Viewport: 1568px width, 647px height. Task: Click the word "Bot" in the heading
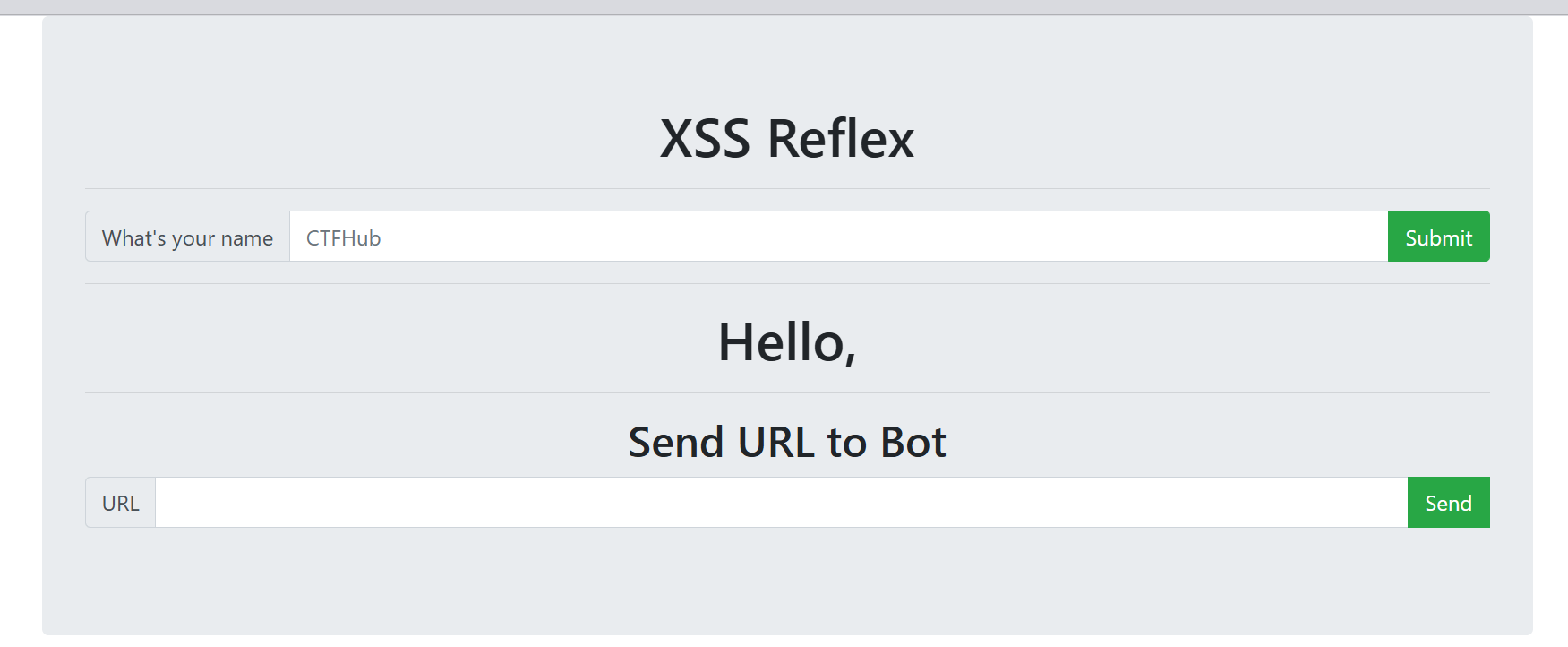pyautogui.click(x=913, y=443)
